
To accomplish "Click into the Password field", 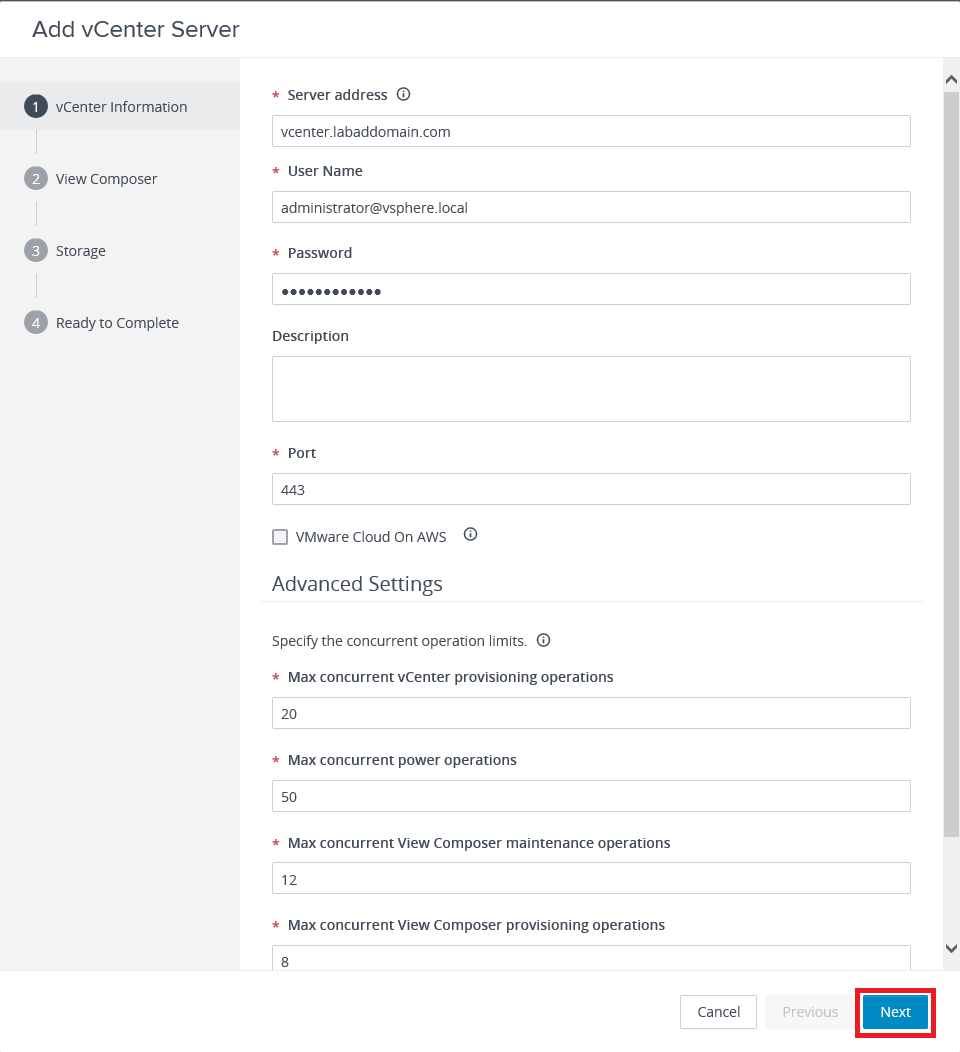I will (590, 289).
